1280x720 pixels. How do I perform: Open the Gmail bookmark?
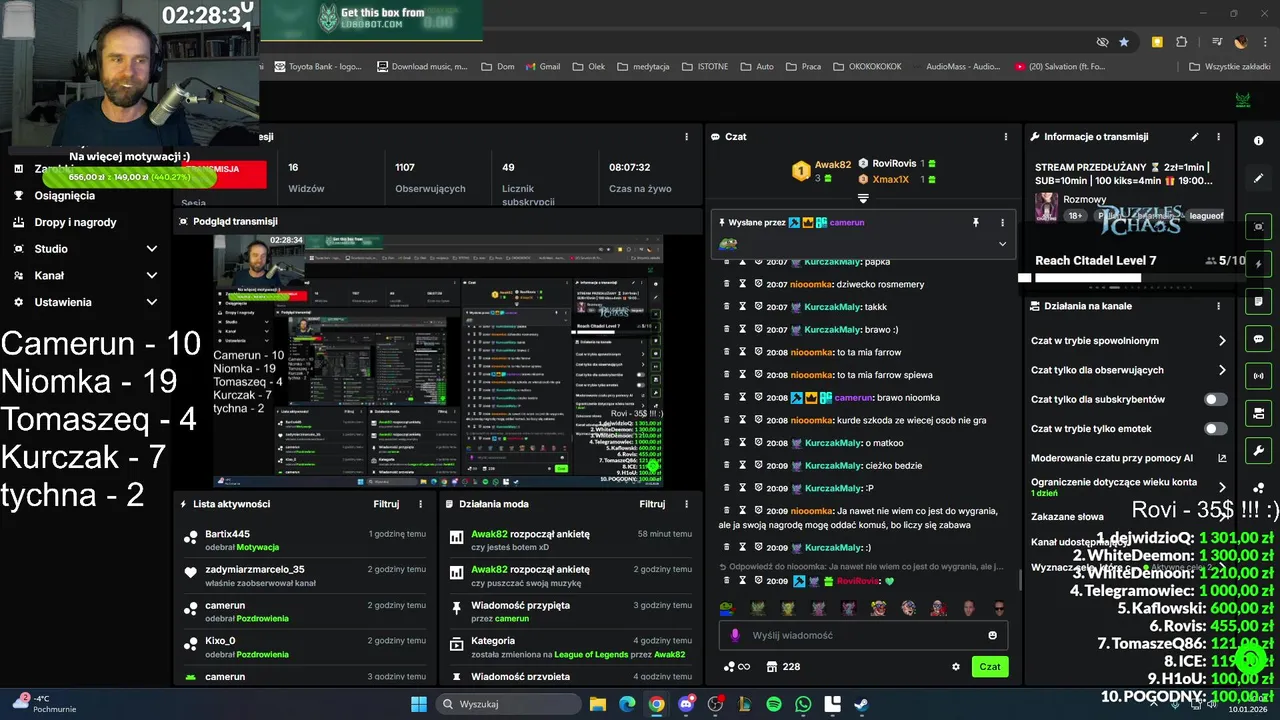tap(541, 67)
